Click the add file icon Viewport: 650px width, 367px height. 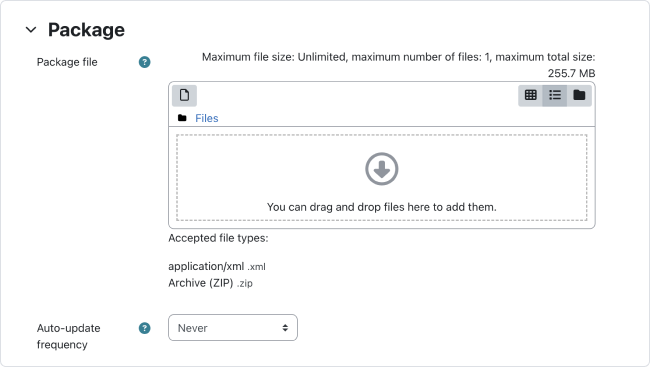(184, 95)
